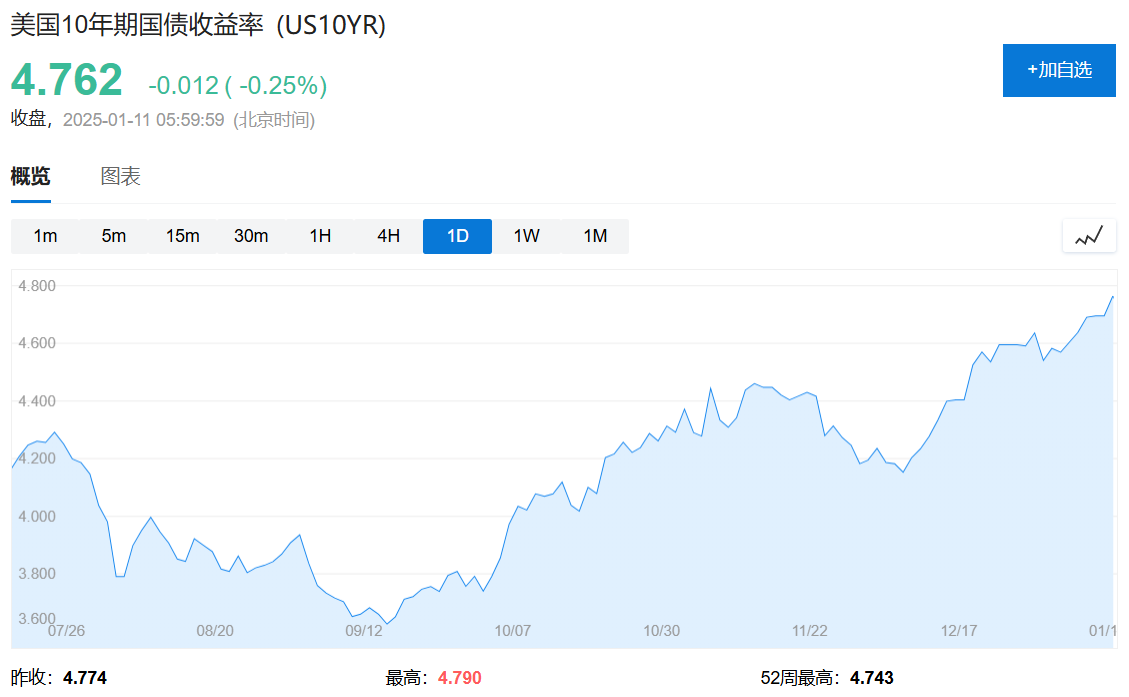
Task: Click the 4.800 y-axis gridline label
Action: click(37, 286)
